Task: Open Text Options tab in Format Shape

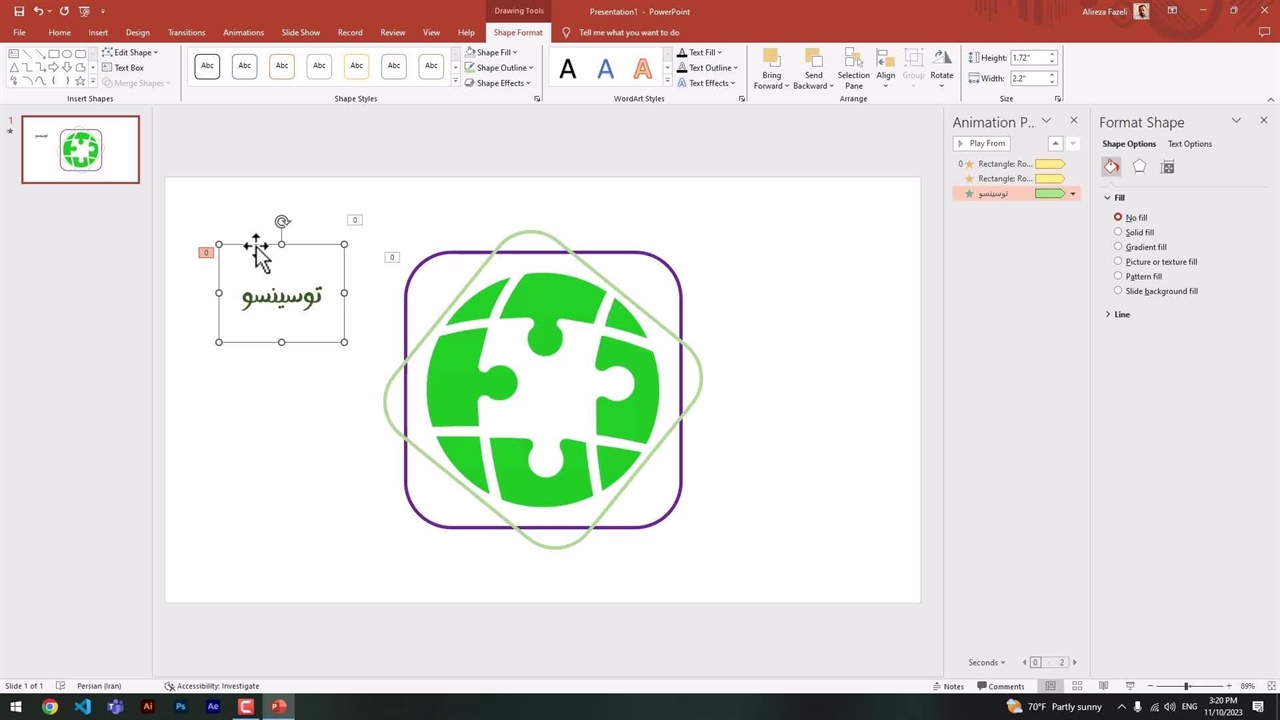Action: pos(1189,144)
